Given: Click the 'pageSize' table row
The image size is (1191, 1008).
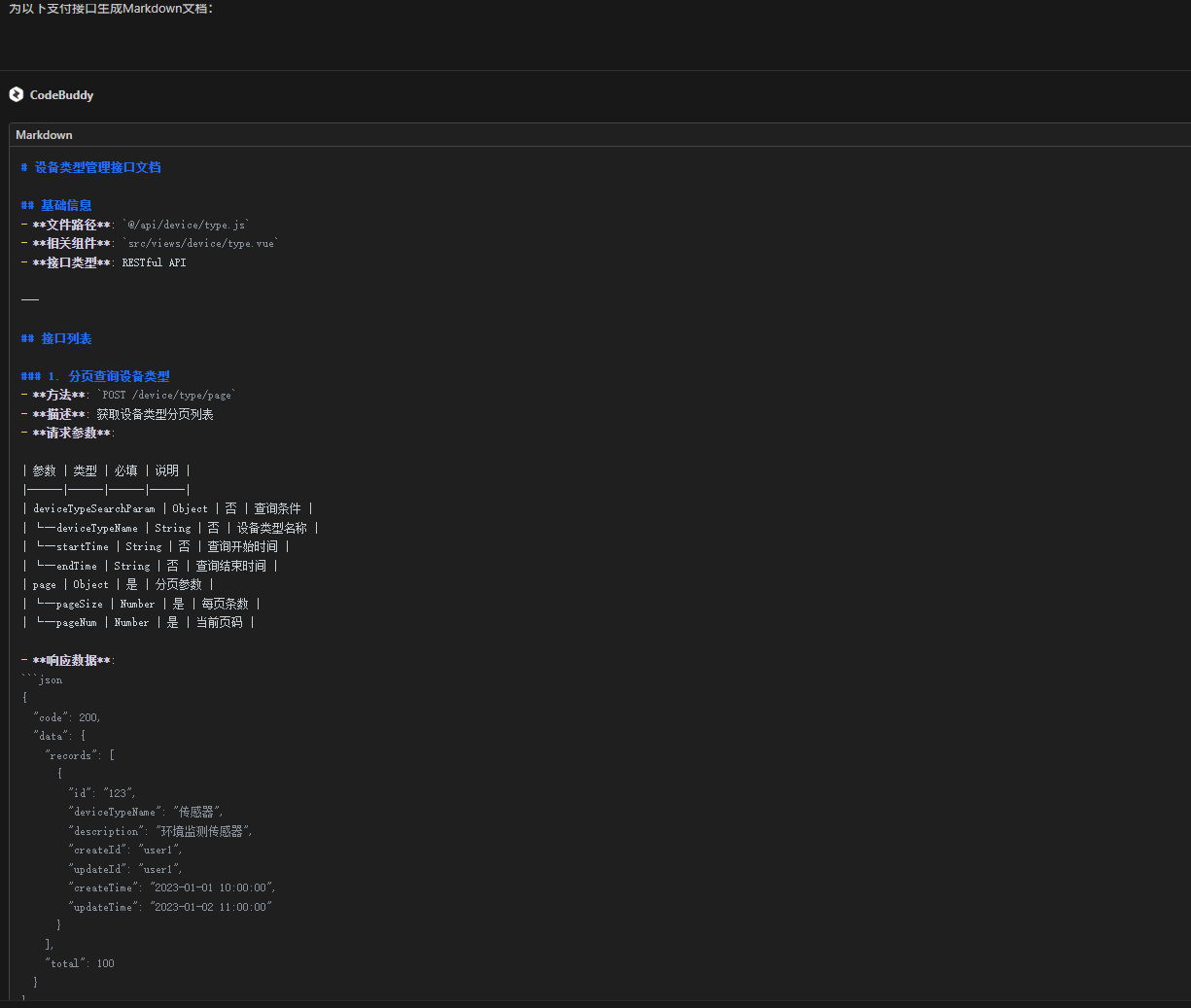Looking at the screenshot, I should 141,604.
